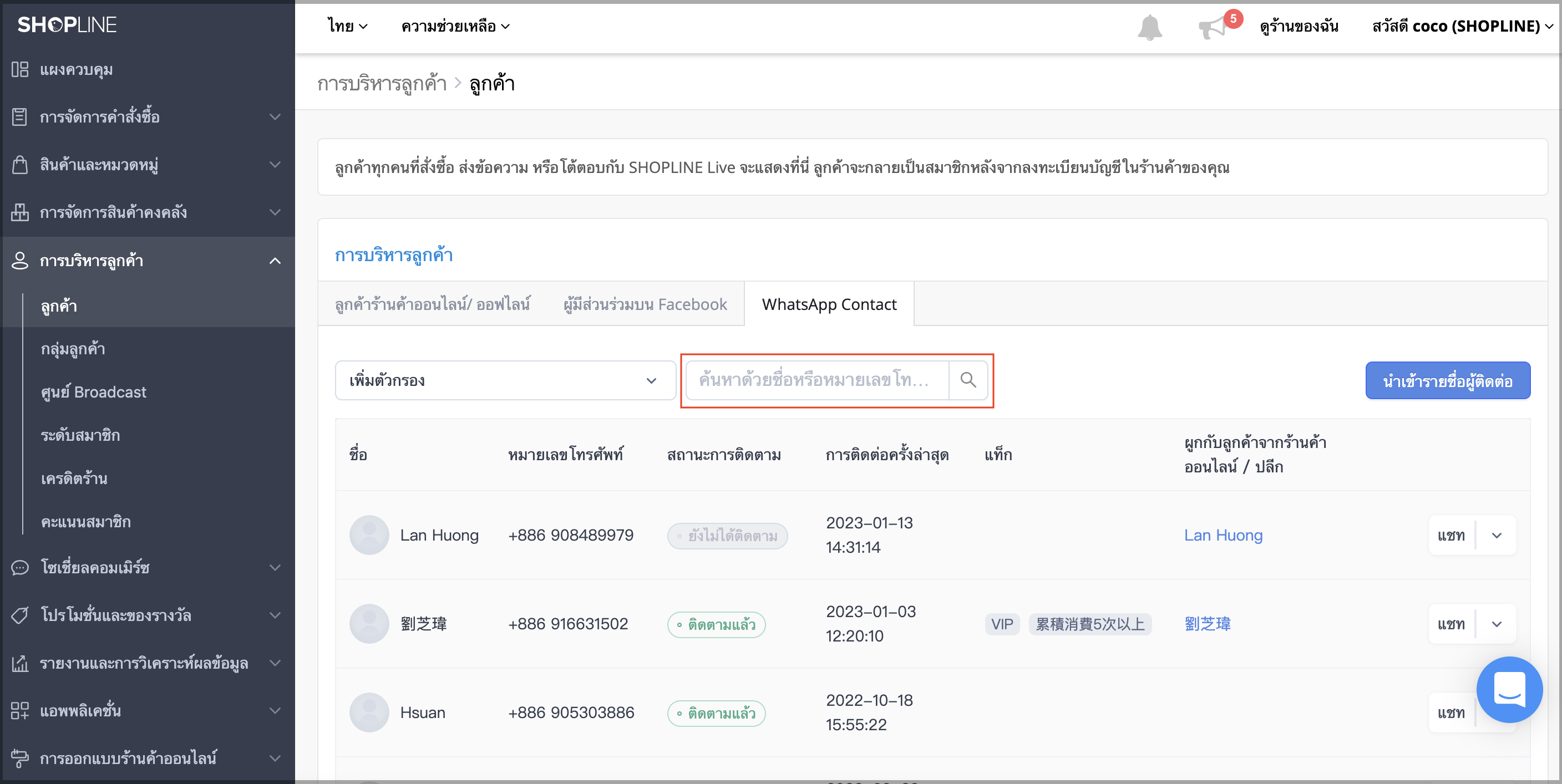1562x784 pixels.
Task: Expand the order management sidebar section
Action: click(x=275, y=117)
